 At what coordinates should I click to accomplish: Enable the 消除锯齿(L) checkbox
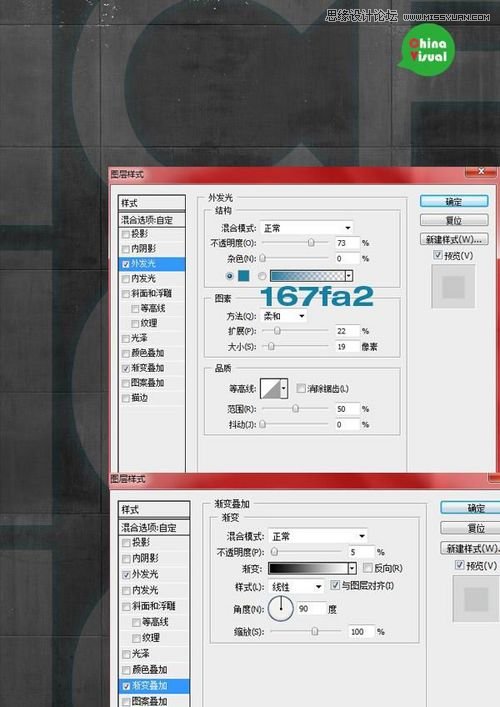[x=301, y=388]
